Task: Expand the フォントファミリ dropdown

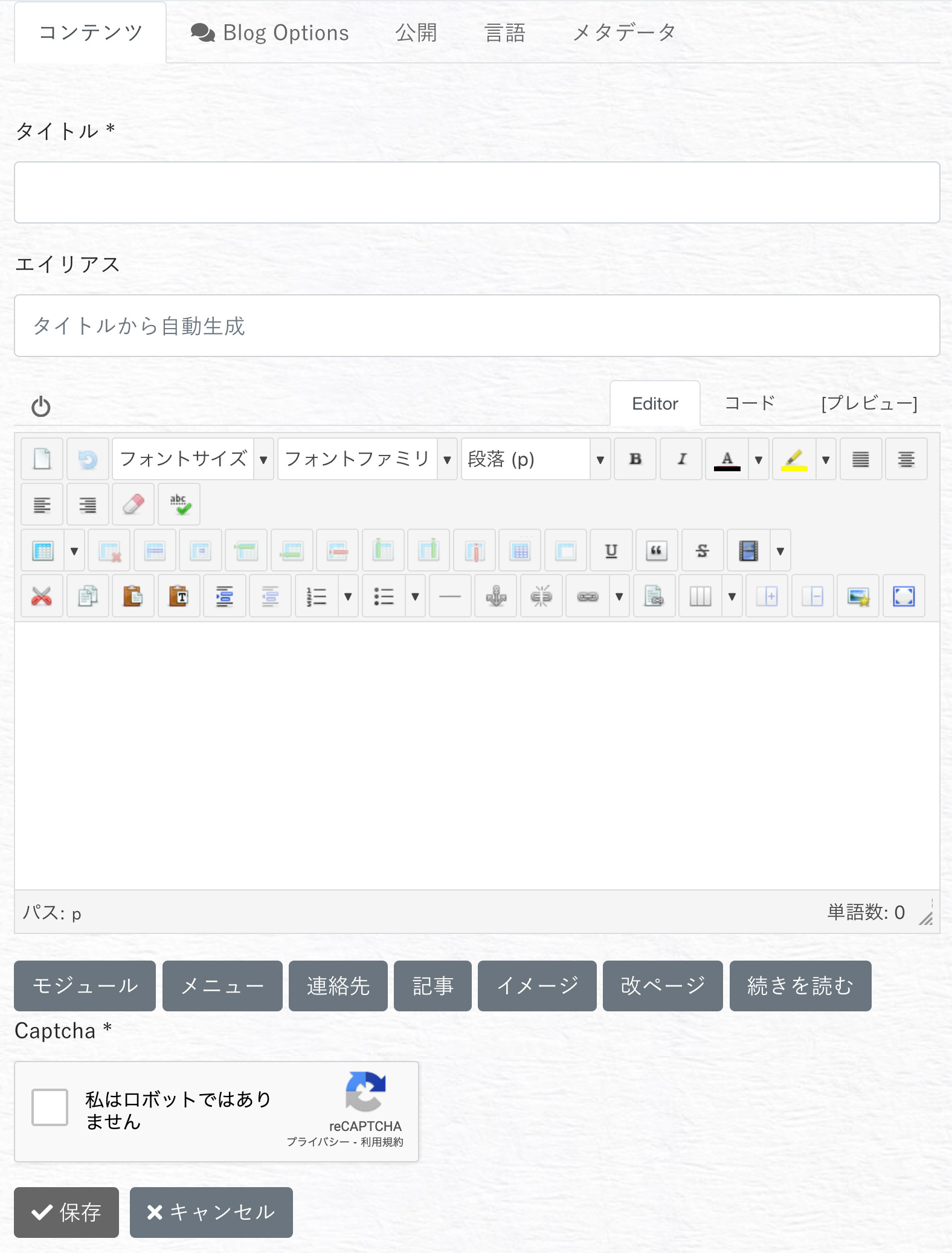Action: [x=367, y=459]
